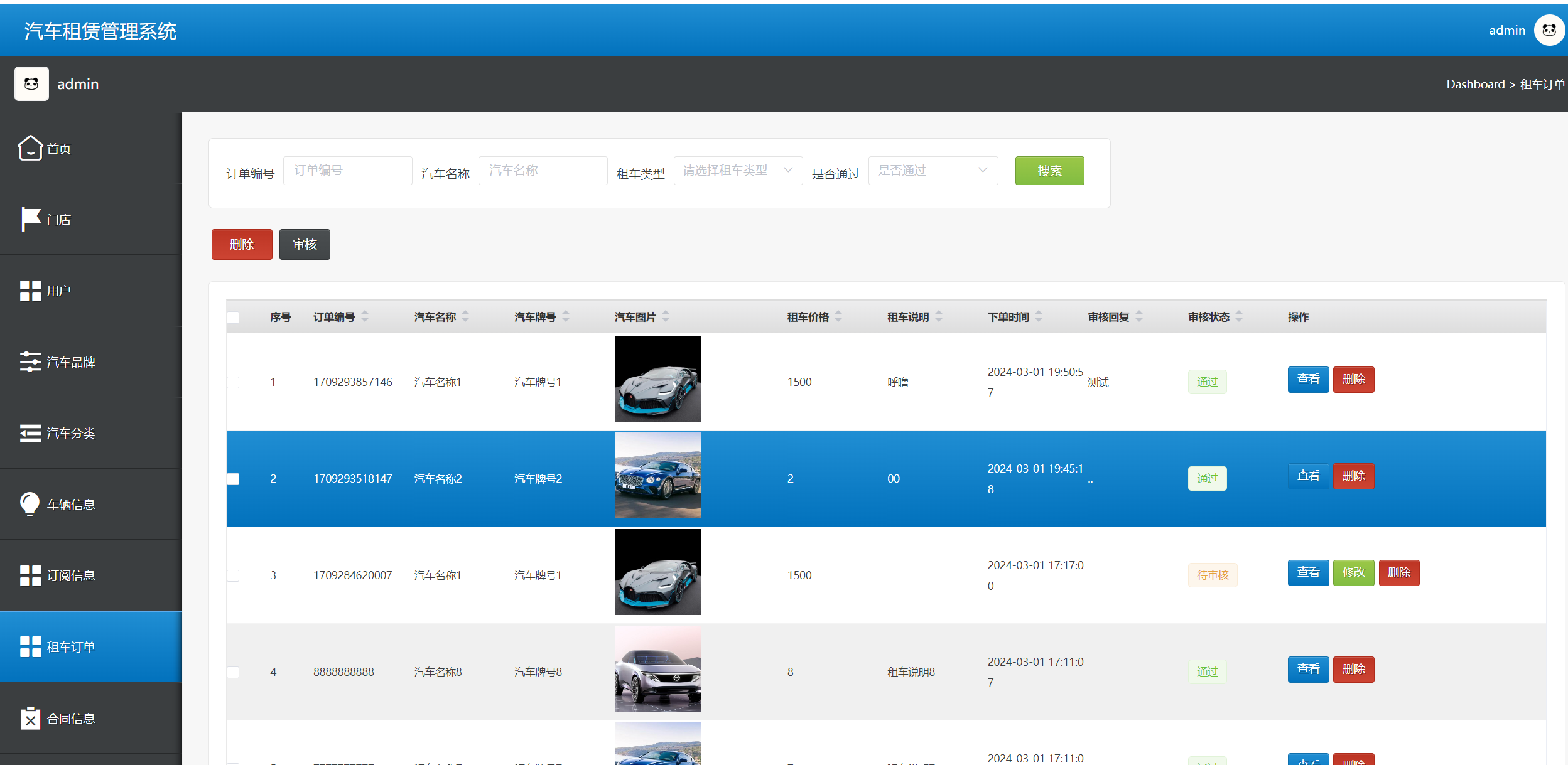
Task: Sort by 下单时间 using its arrow
Action: click(1039, 317)
